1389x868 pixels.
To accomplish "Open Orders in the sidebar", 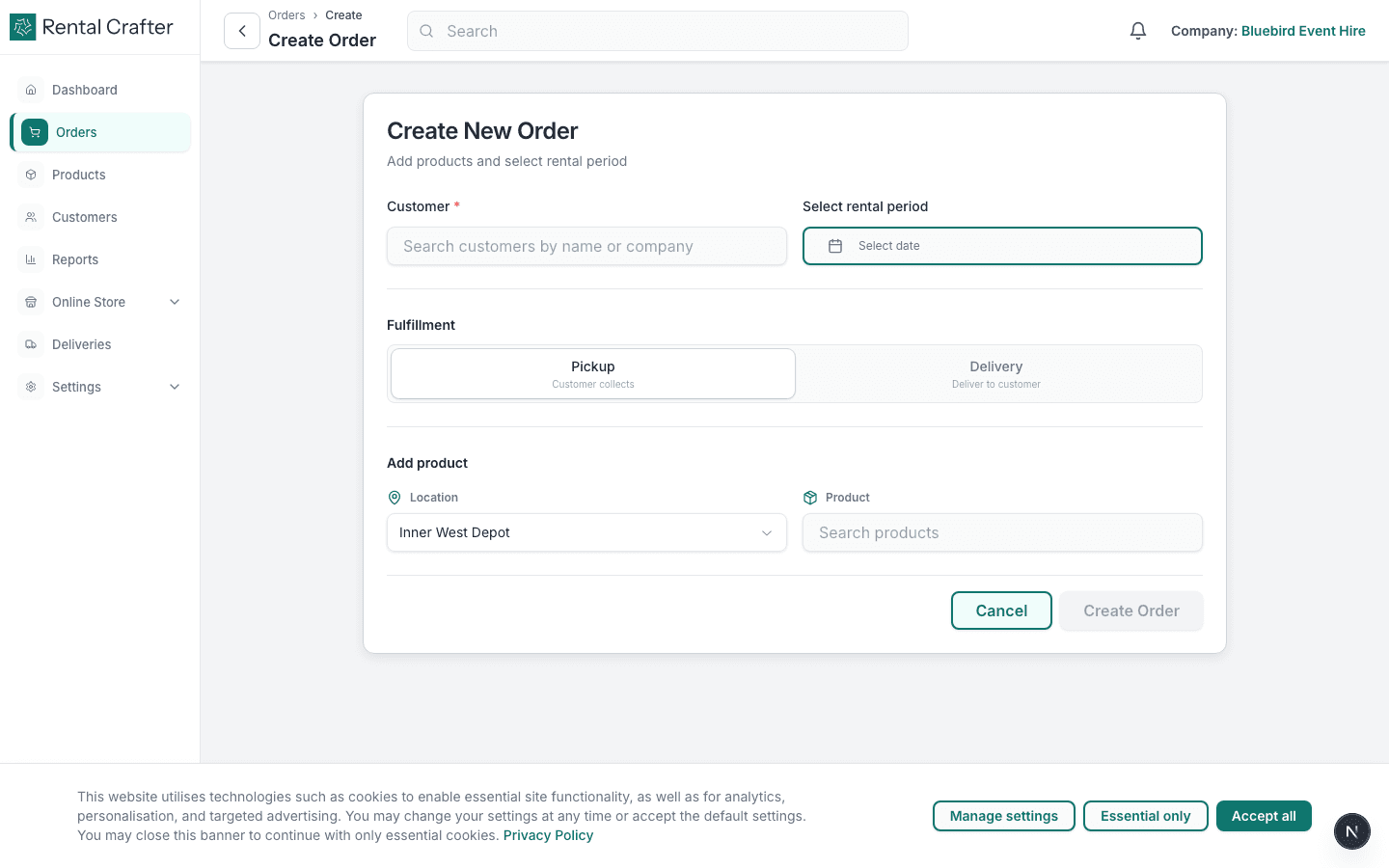I will pos(100,132).
